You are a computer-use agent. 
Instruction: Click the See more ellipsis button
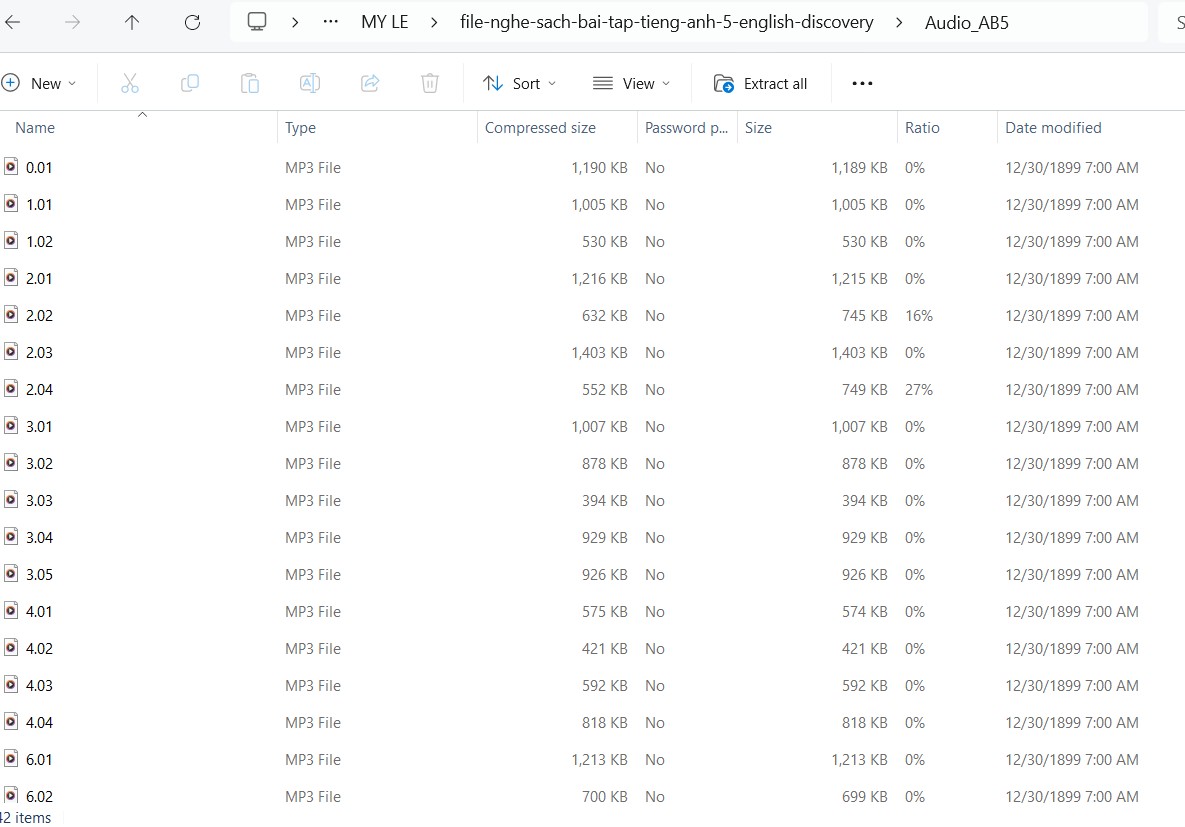(861, 83)
